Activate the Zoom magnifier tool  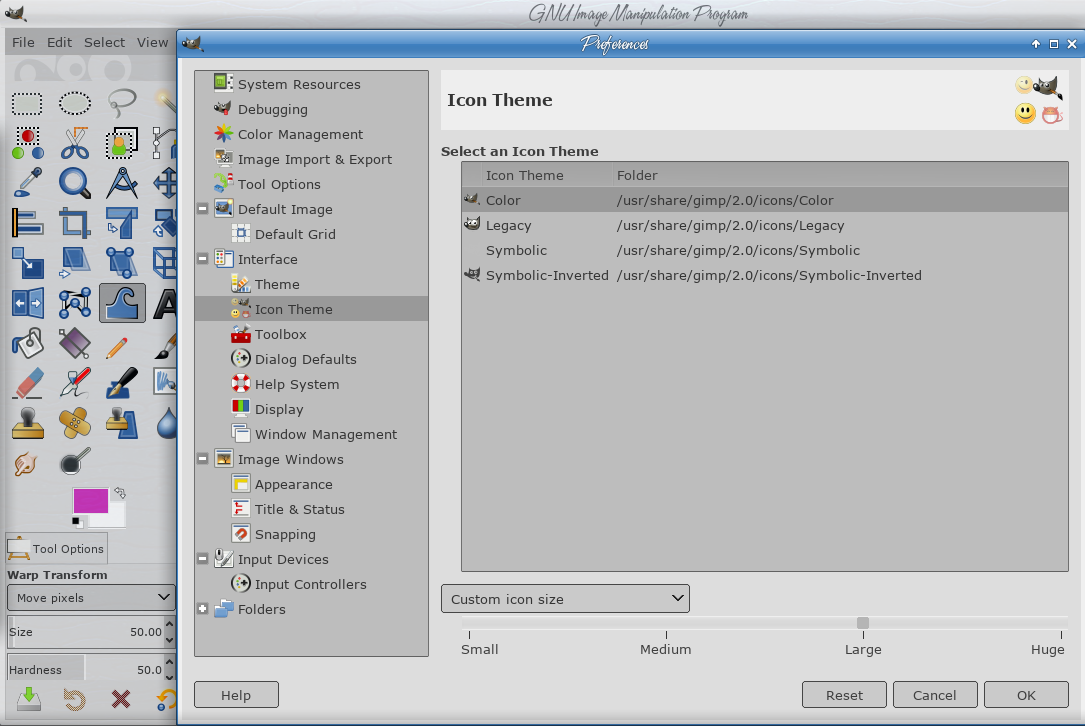tap(75, 183)
